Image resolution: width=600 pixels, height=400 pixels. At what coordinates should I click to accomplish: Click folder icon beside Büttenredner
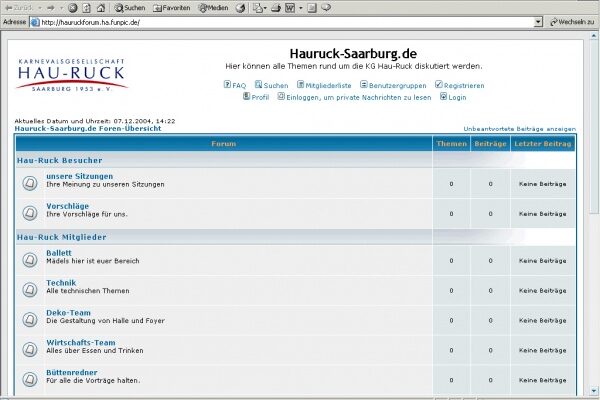pos(29,379)
